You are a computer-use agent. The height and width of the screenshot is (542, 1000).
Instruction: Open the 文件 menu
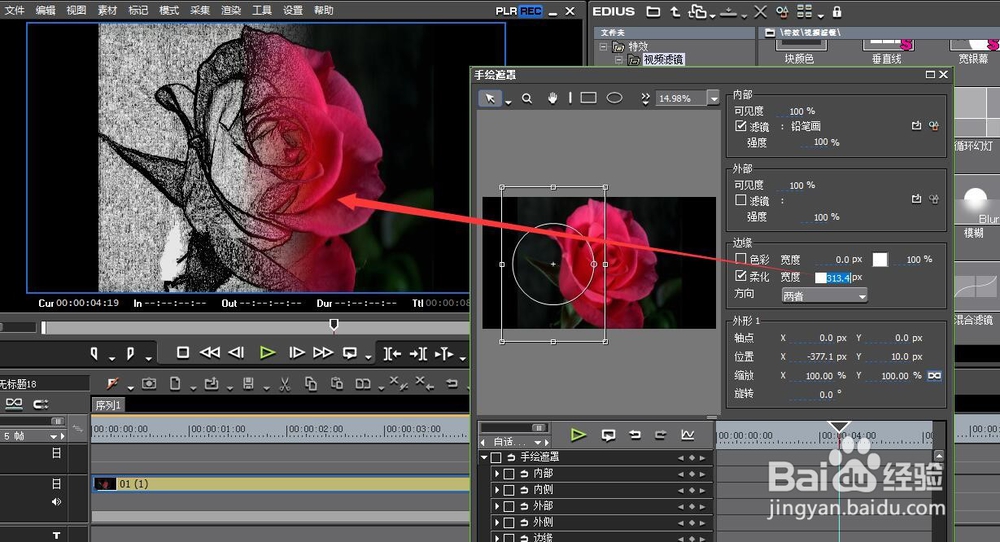14,10
